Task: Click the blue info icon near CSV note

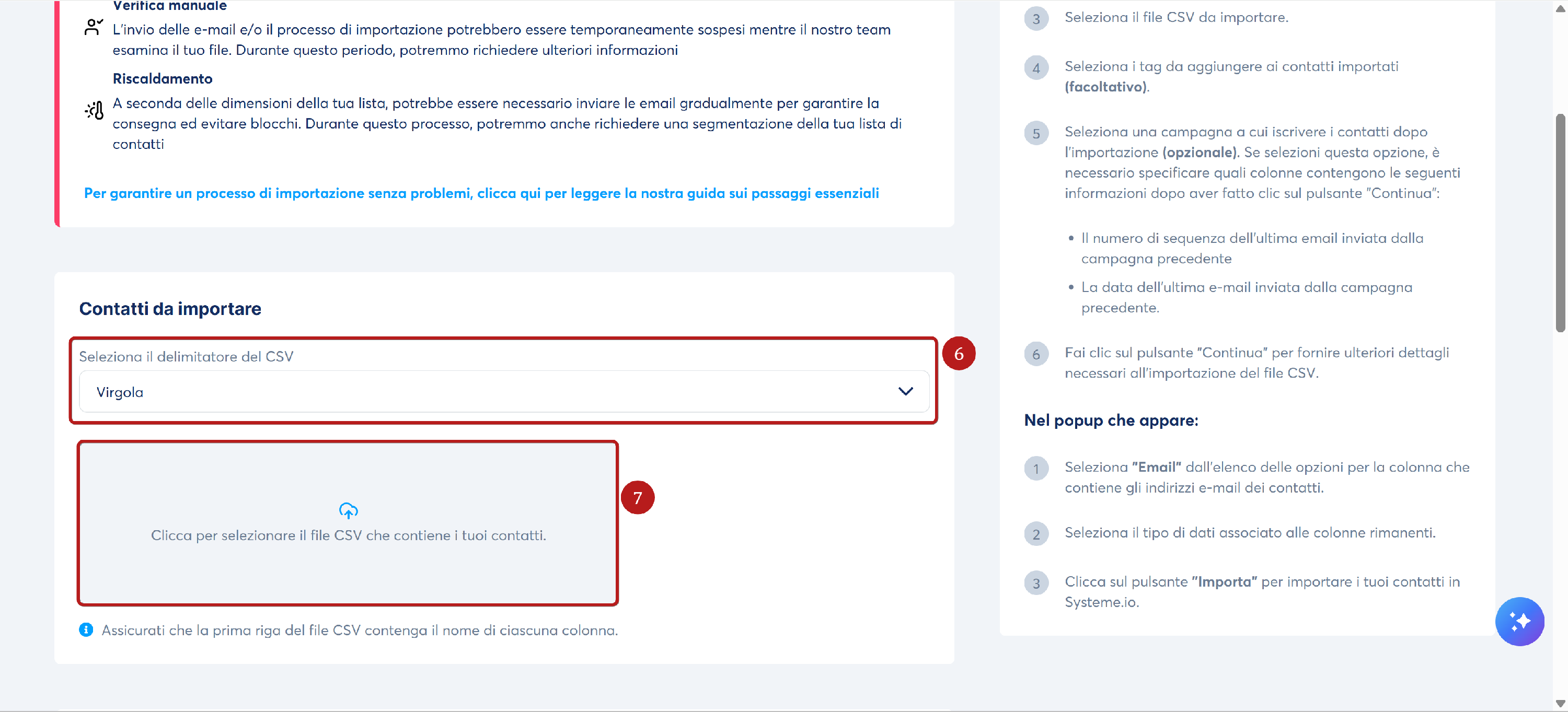Action: pyautogui.click(x=86, y=630)
